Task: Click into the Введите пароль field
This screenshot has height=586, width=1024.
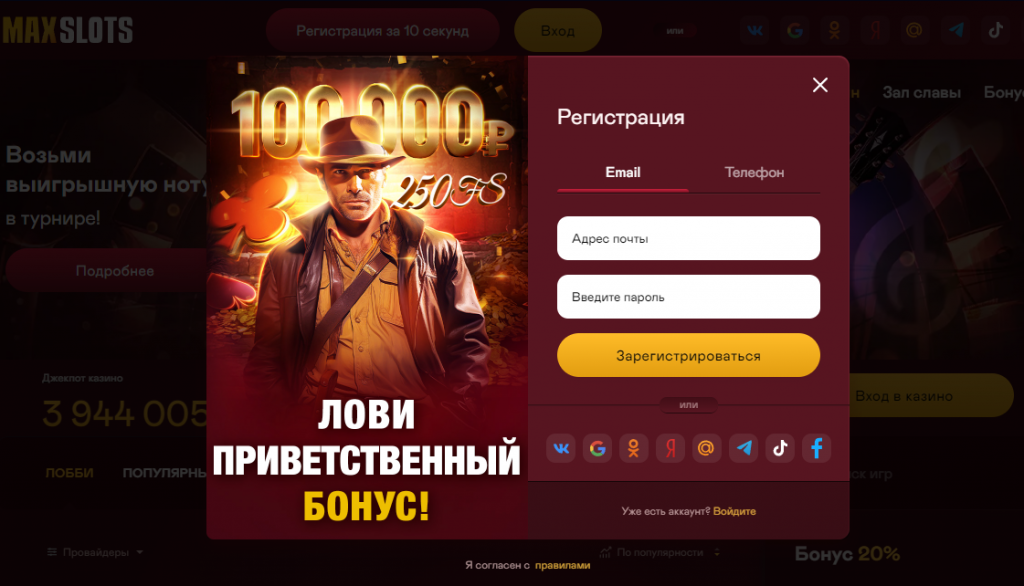Action: coord(688,297)
